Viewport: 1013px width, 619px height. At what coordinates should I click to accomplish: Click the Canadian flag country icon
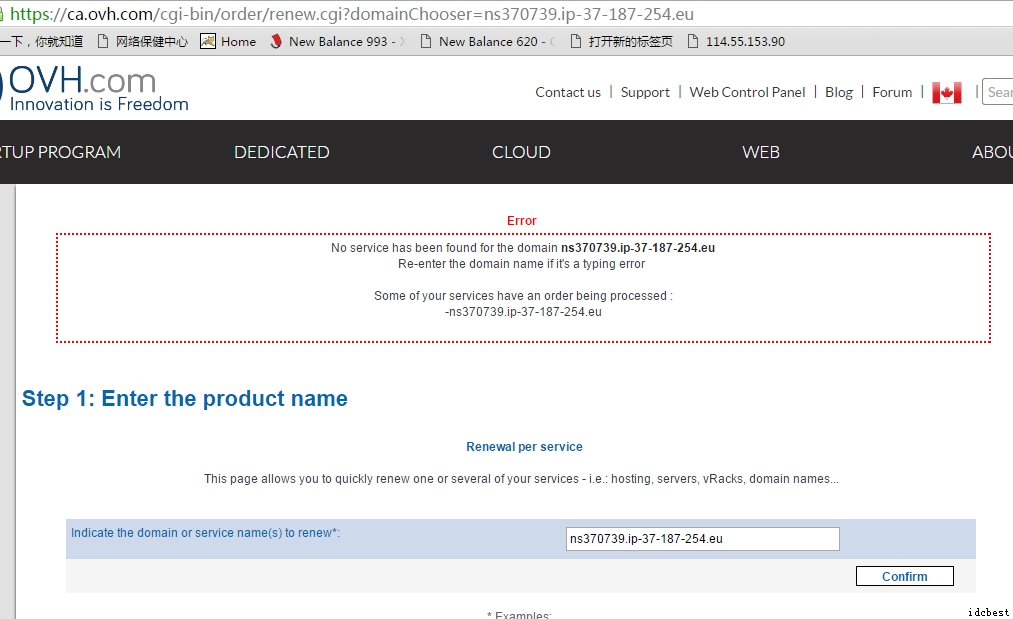946,92
